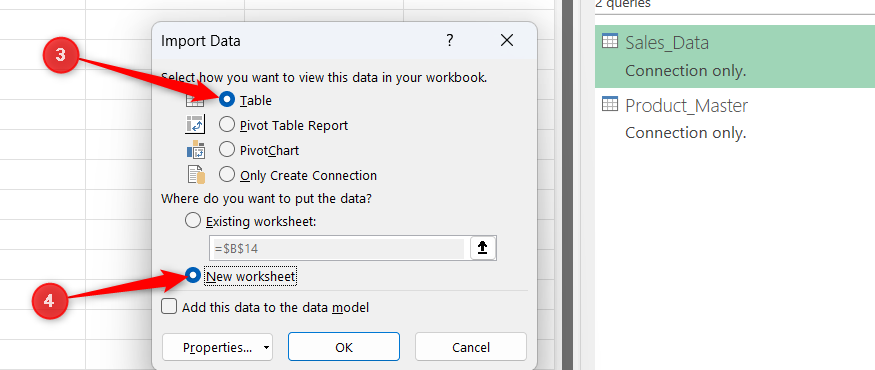Click the Sales_Data query table icon
The width and height of the screenshot is (875, 370).
coord(610,42)
